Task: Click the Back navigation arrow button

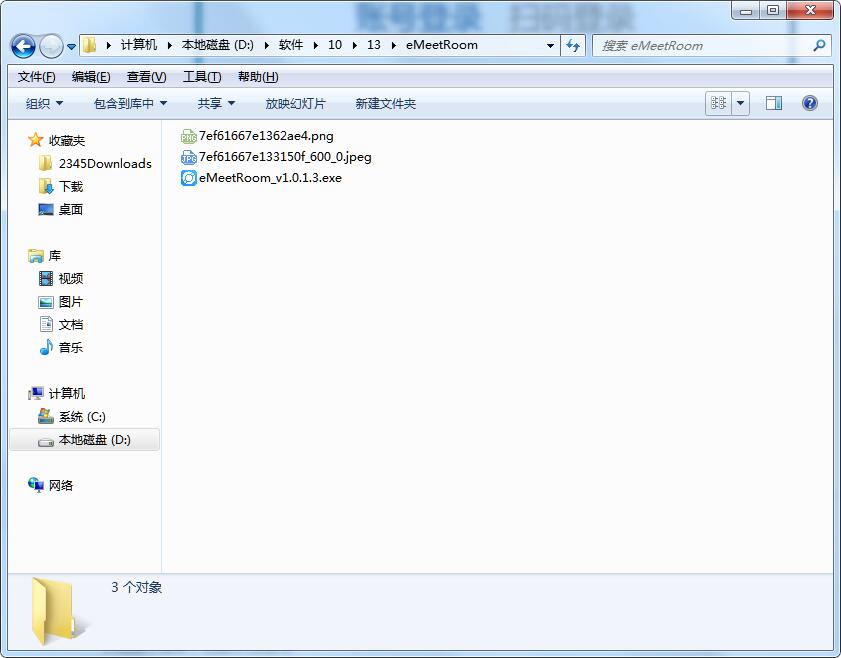Action: (24, 46)
